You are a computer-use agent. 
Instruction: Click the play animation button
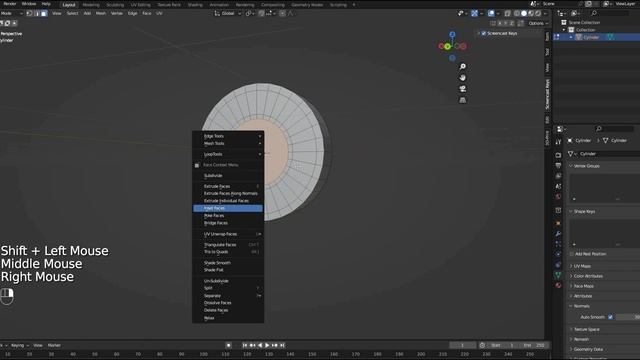[267, 345]
